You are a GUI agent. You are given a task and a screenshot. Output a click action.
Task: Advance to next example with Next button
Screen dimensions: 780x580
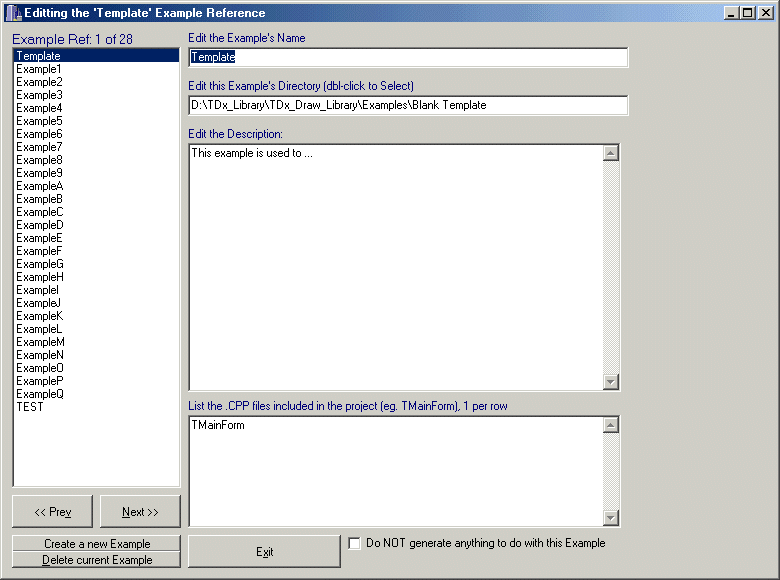[140, 511]
